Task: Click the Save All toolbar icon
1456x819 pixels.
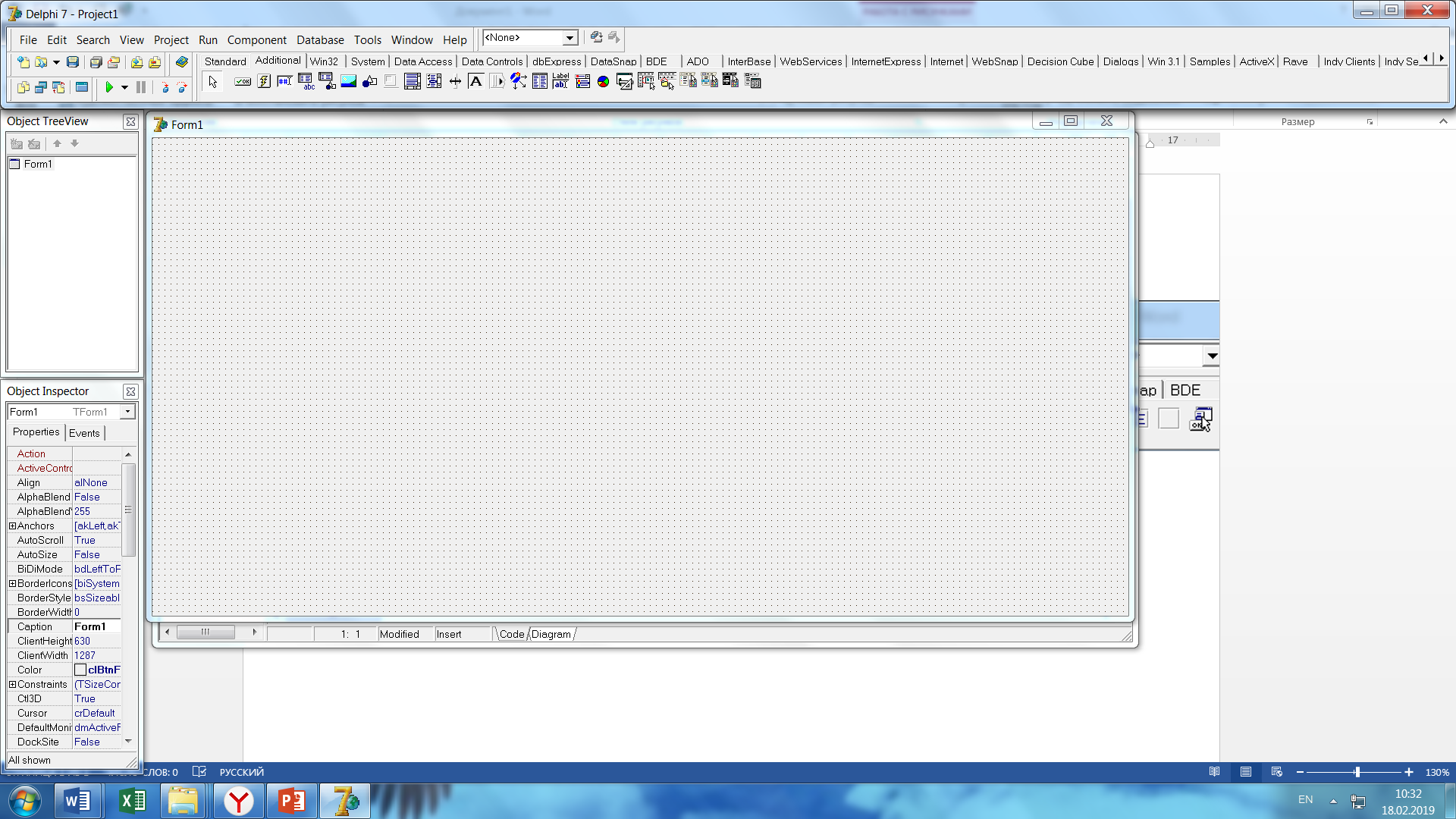Action: 96,62
